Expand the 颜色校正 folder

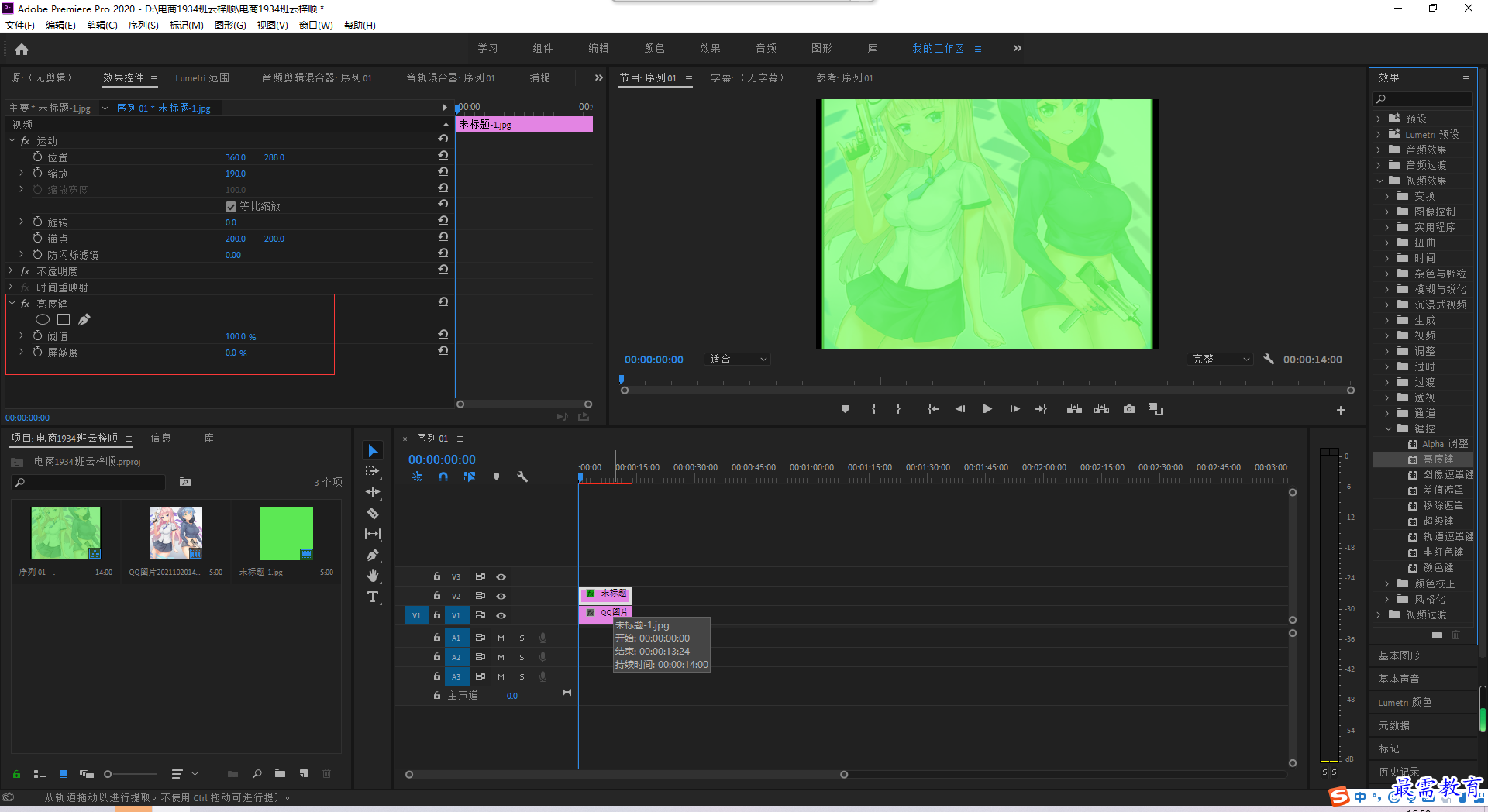tap(1387, 583)
